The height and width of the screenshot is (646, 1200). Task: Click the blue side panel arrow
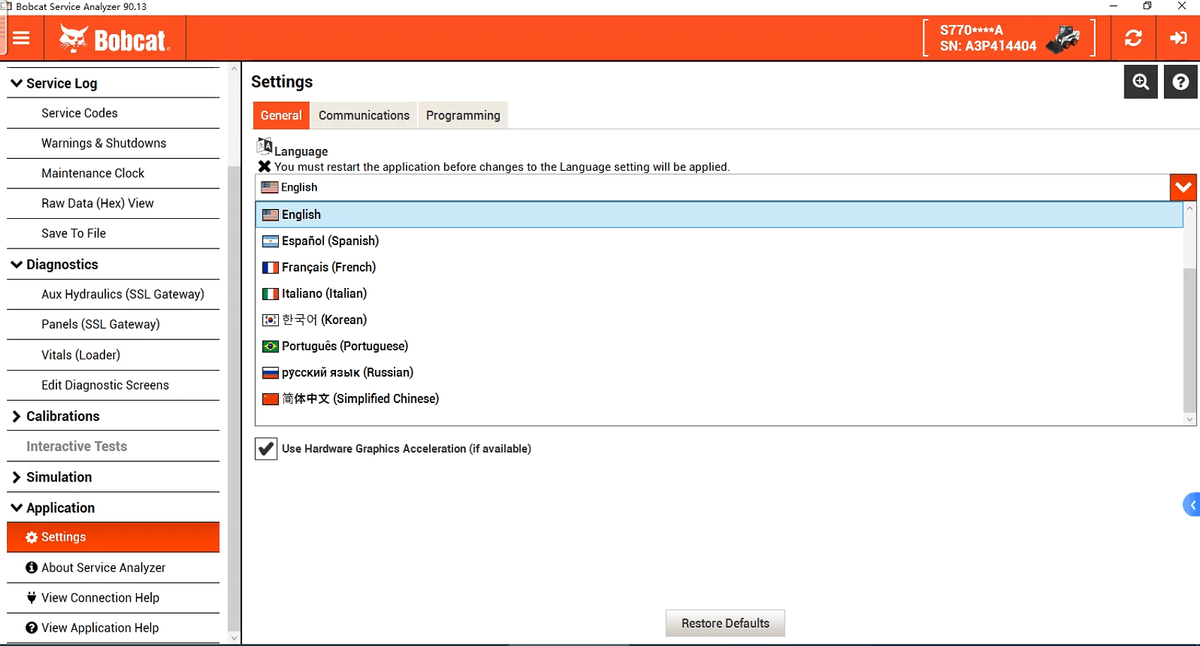click(x=1191, y=505)
